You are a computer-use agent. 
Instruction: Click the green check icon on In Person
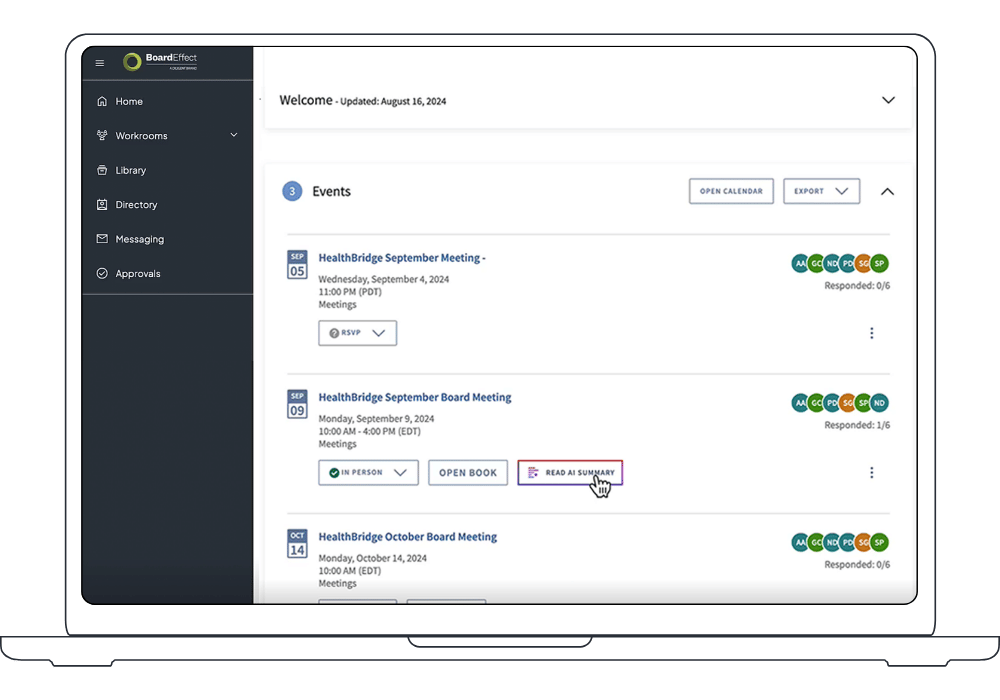click(x=334, y=473)
